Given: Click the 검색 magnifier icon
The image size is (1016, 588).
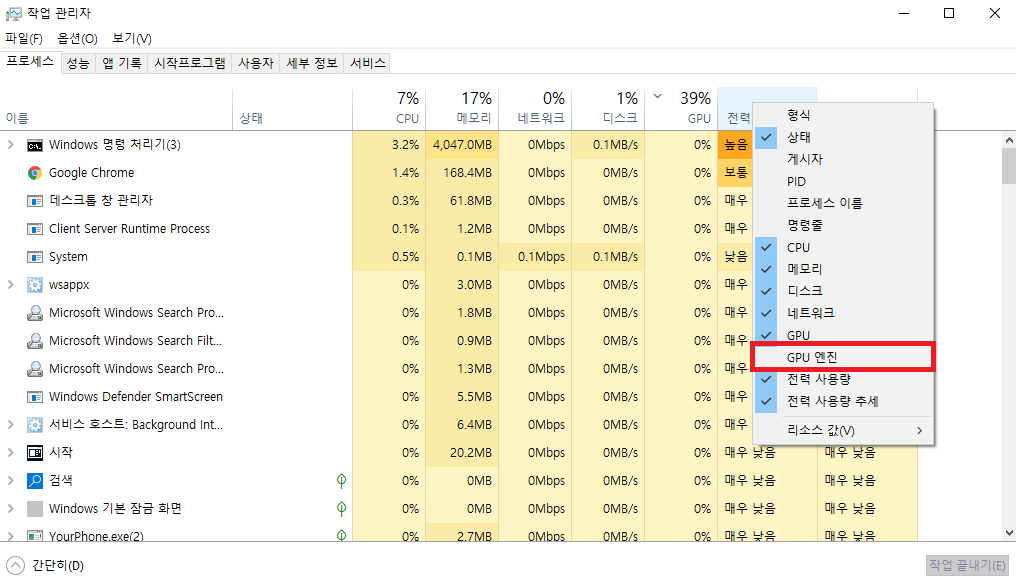Looking at the screenshot, I should coord(34,480).
